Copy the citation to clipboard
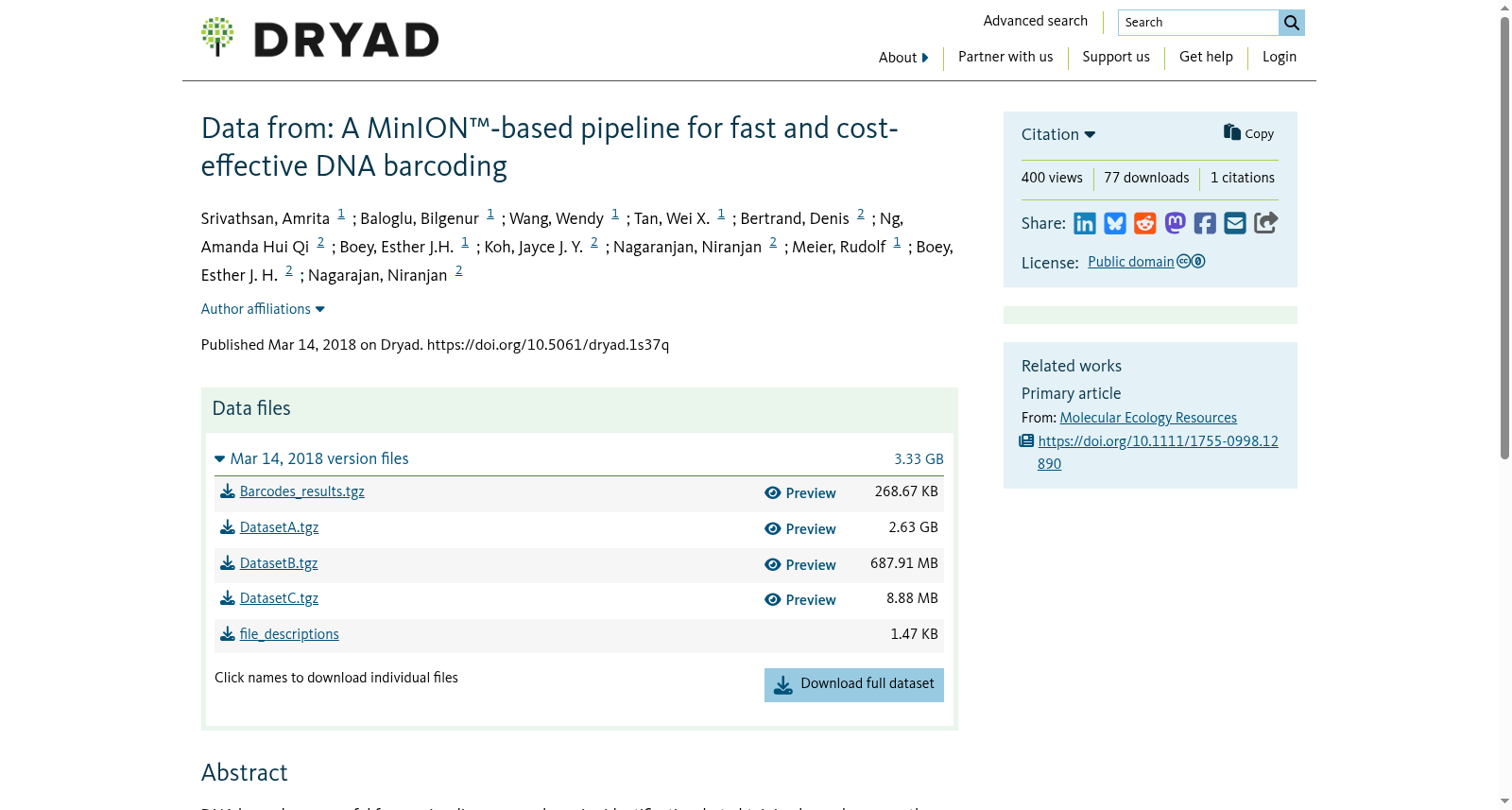1512x810 pixels. 1248,133
